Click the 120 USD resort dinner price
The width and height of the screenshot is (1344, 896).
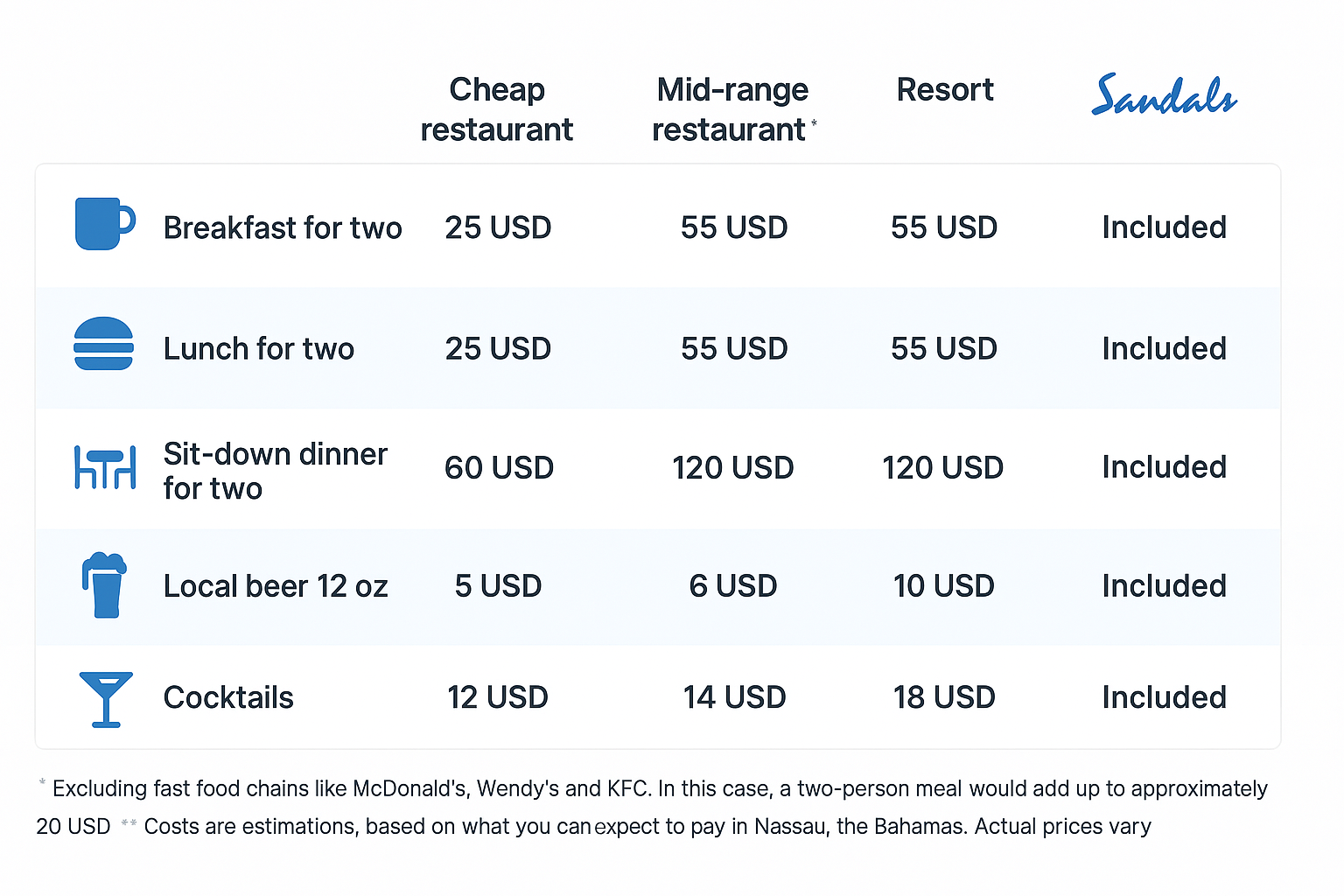(942, 468)
